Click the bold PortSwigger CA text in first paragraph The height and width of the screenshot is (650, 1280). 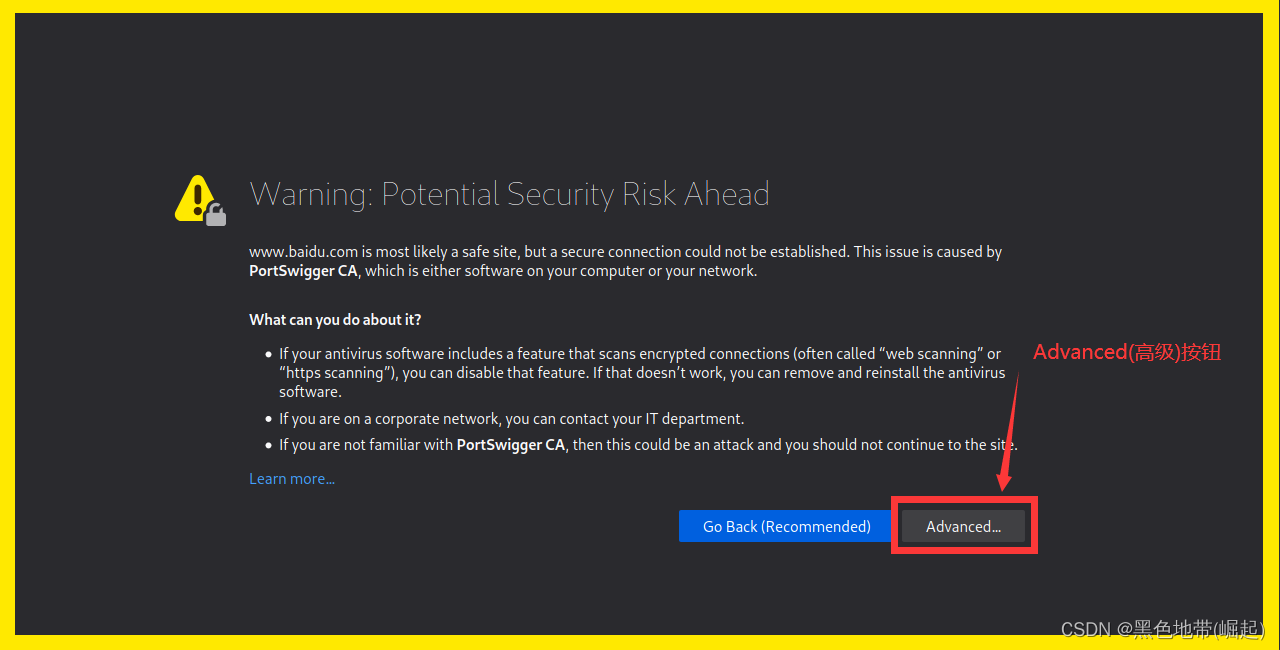pyautogui.click(x=303, y=270)
